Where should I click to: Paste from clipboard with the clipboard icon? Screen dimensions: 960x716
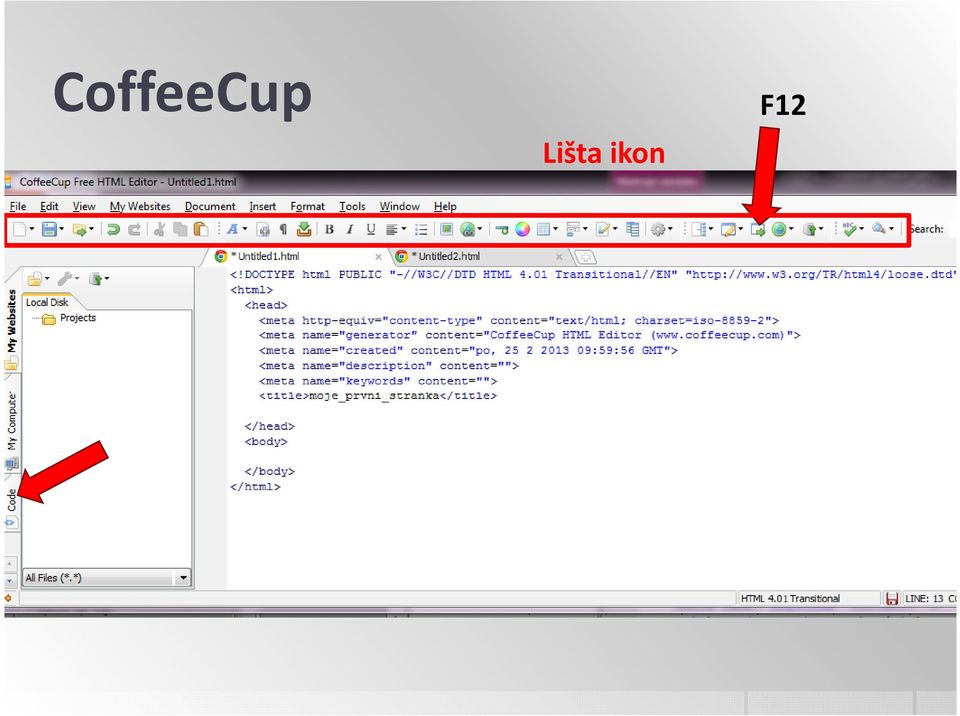200,230
